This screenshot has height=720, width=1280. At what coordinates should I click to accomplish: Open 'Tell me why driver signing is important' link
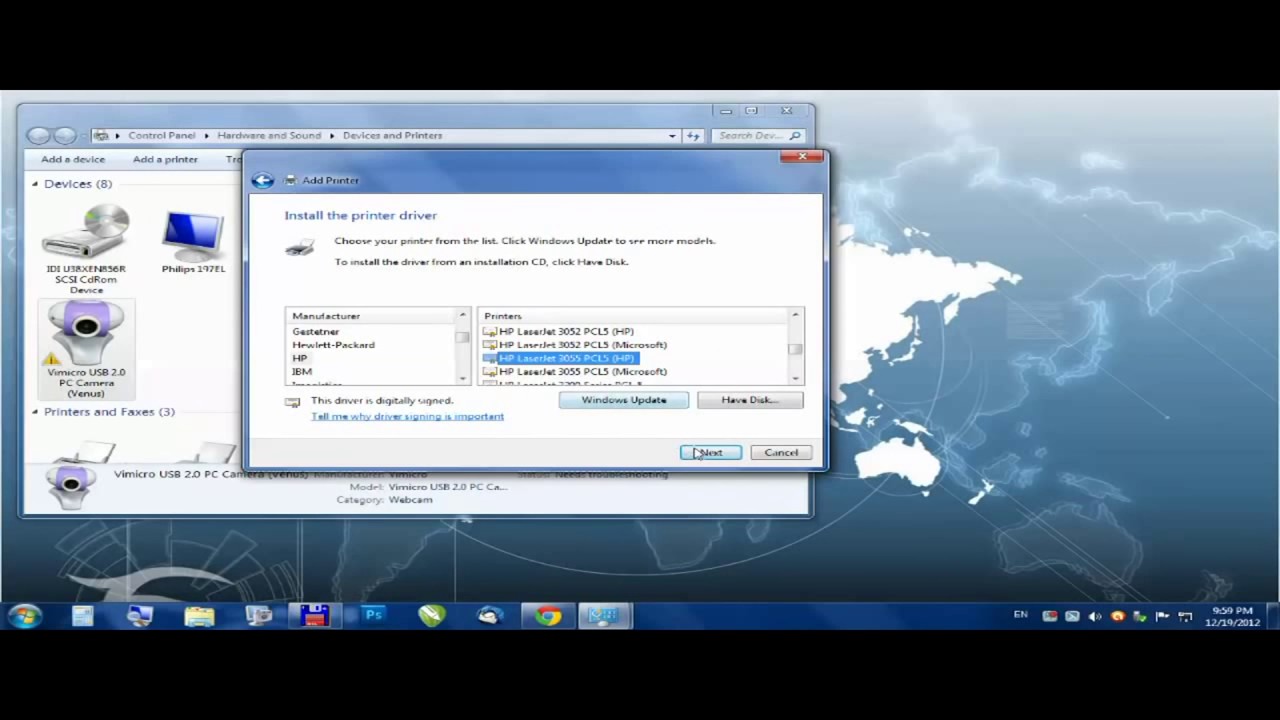coord(407,416)
